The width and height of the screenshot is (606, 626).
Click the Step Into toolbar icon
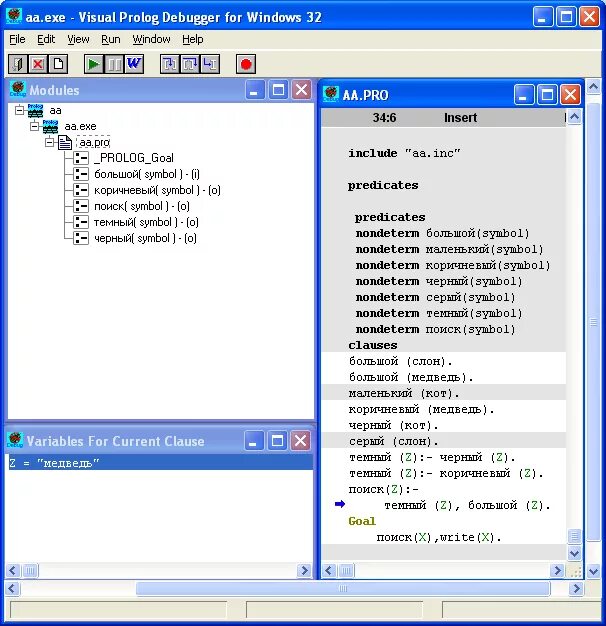point(170,64)
